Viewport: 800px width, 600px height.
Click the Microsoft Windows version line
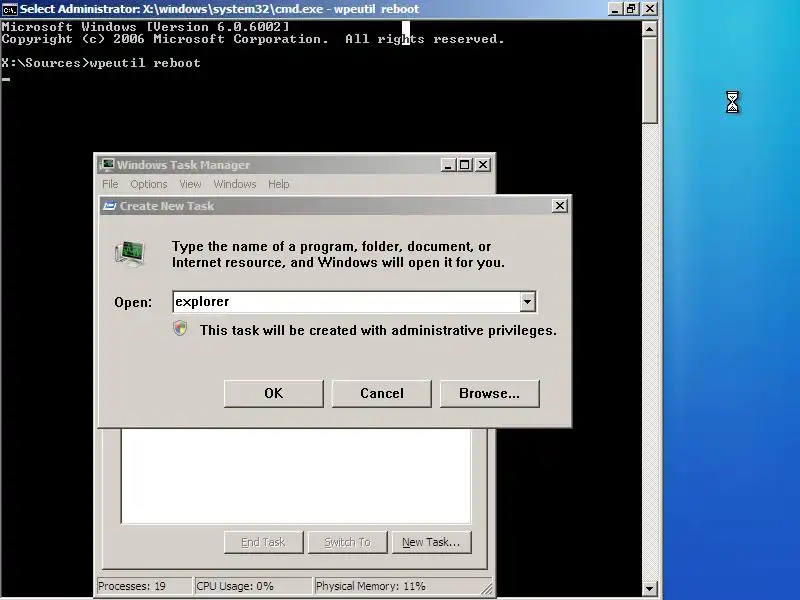(x=145, y=27)
